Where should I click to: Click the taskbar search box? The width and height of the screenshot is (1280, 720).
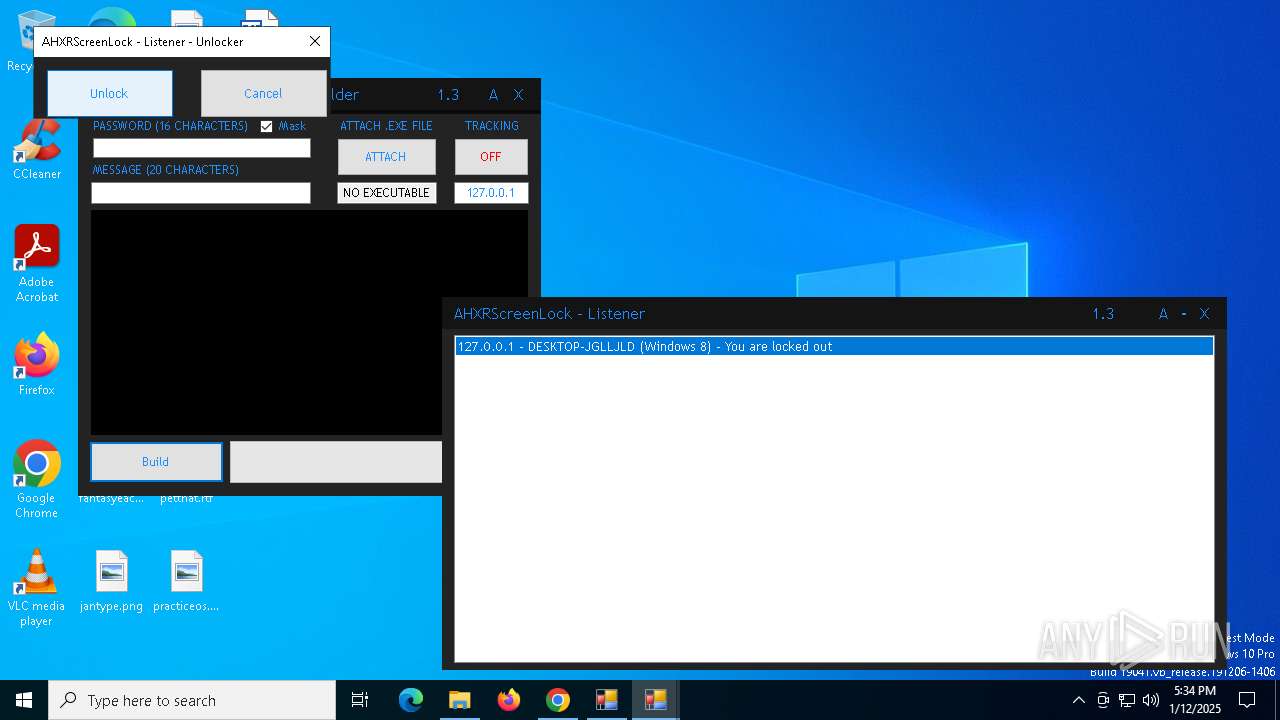pyautogui.click(x=192, y=700)
